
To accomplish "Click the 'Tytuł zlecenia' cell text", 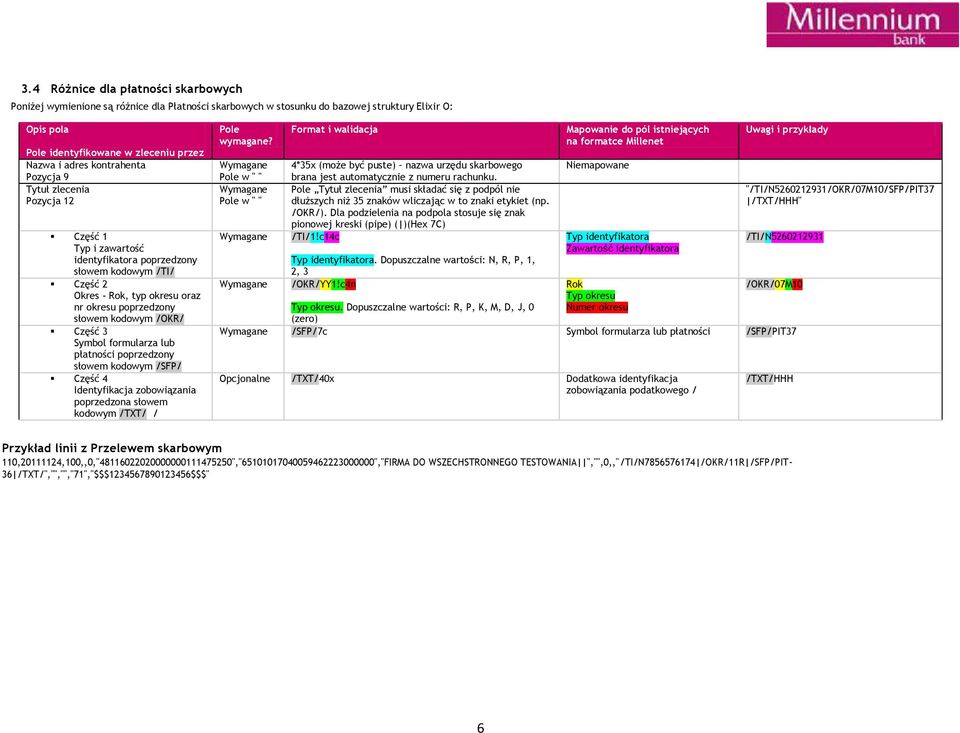I will pos(58,189).
